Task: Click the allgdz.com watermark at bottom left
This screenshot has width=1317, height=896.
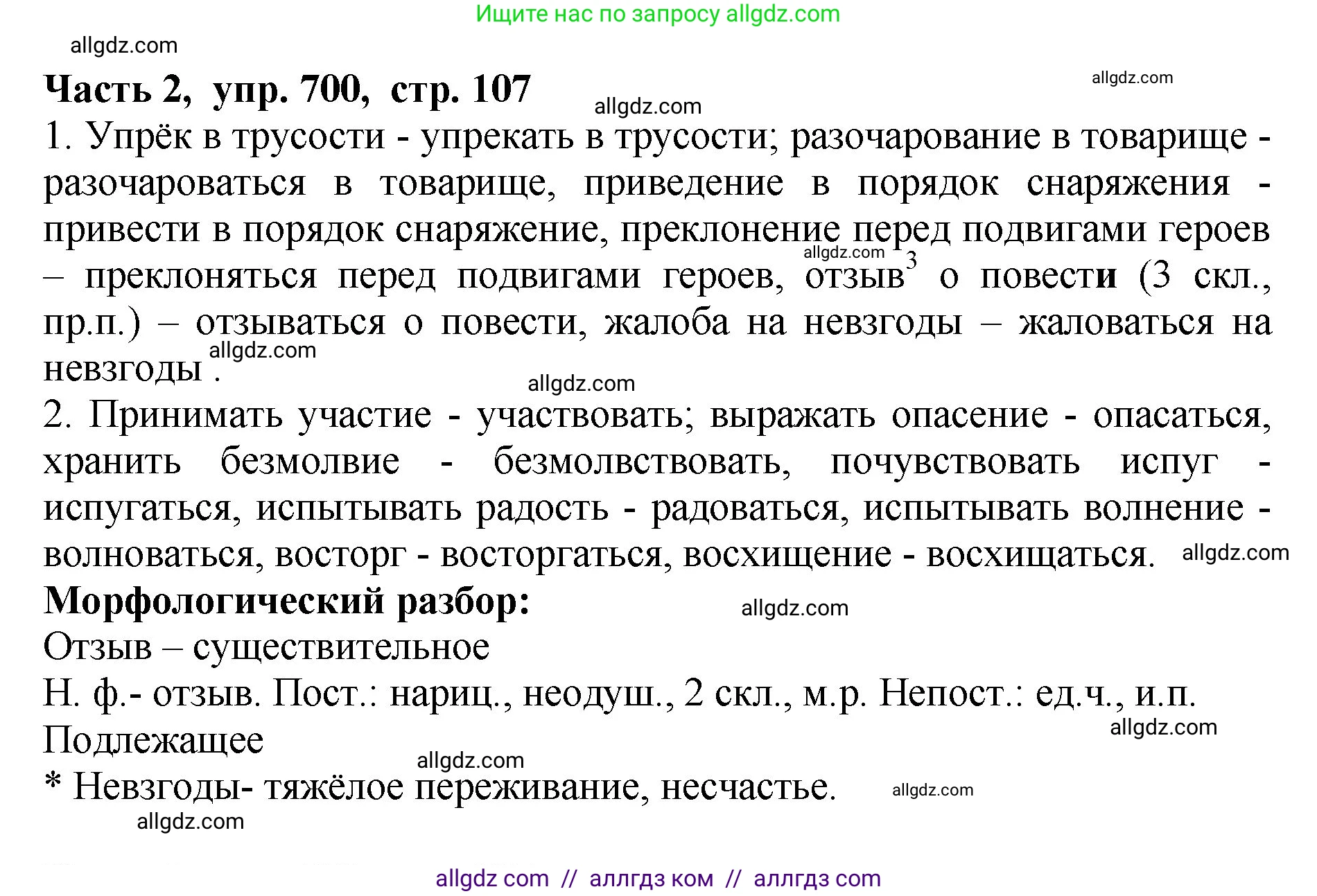Action: (x=191, y=822)
